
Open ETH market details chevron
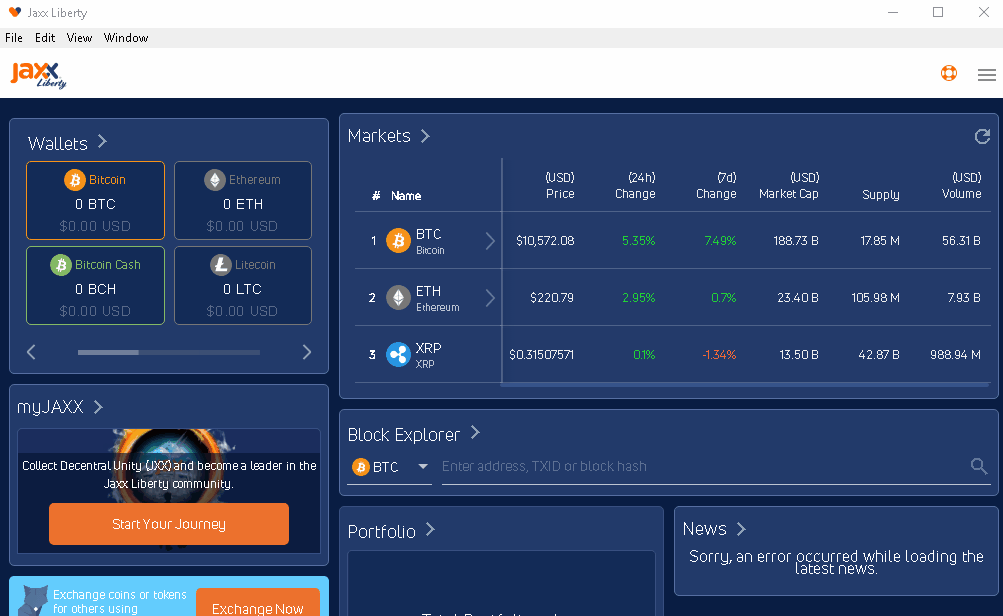490,298
